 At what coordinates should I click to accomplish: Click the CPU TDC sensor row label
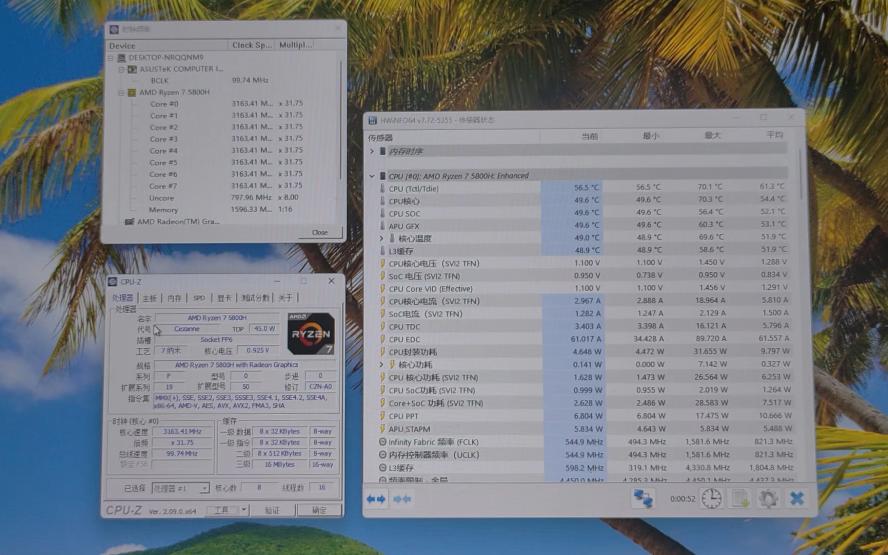[x=404, y=327]
